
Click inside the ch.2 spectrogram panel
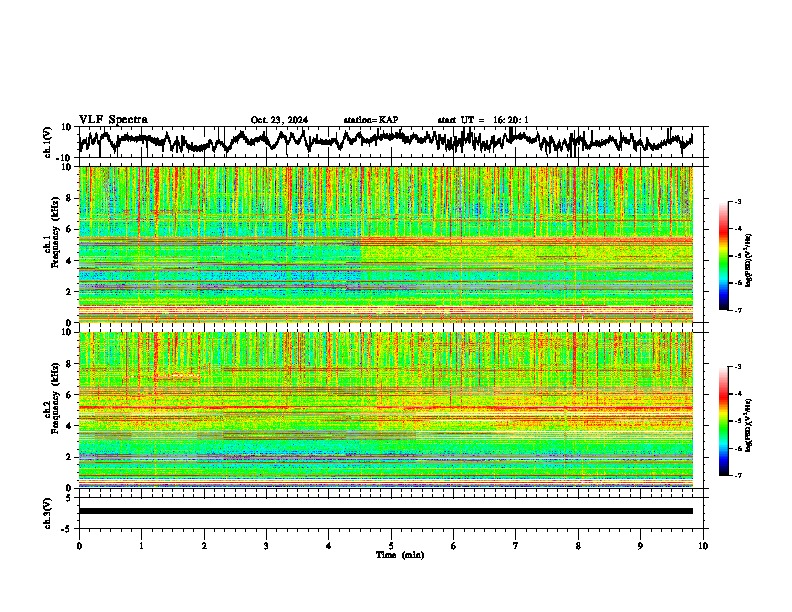[386, 410]
